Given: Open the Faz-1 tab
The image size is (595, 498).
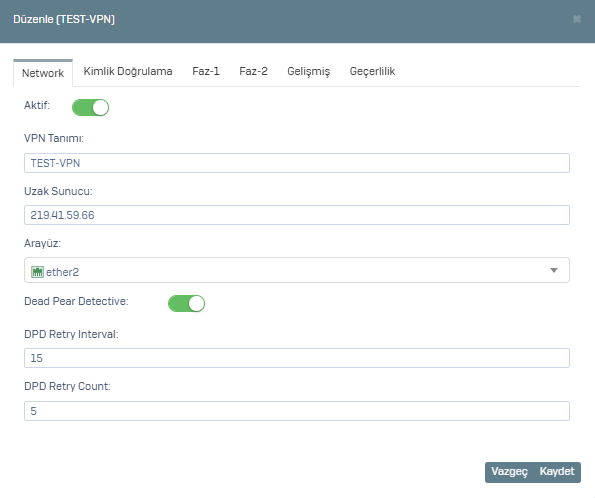Looking at the screenshot, I should [206, 71].
